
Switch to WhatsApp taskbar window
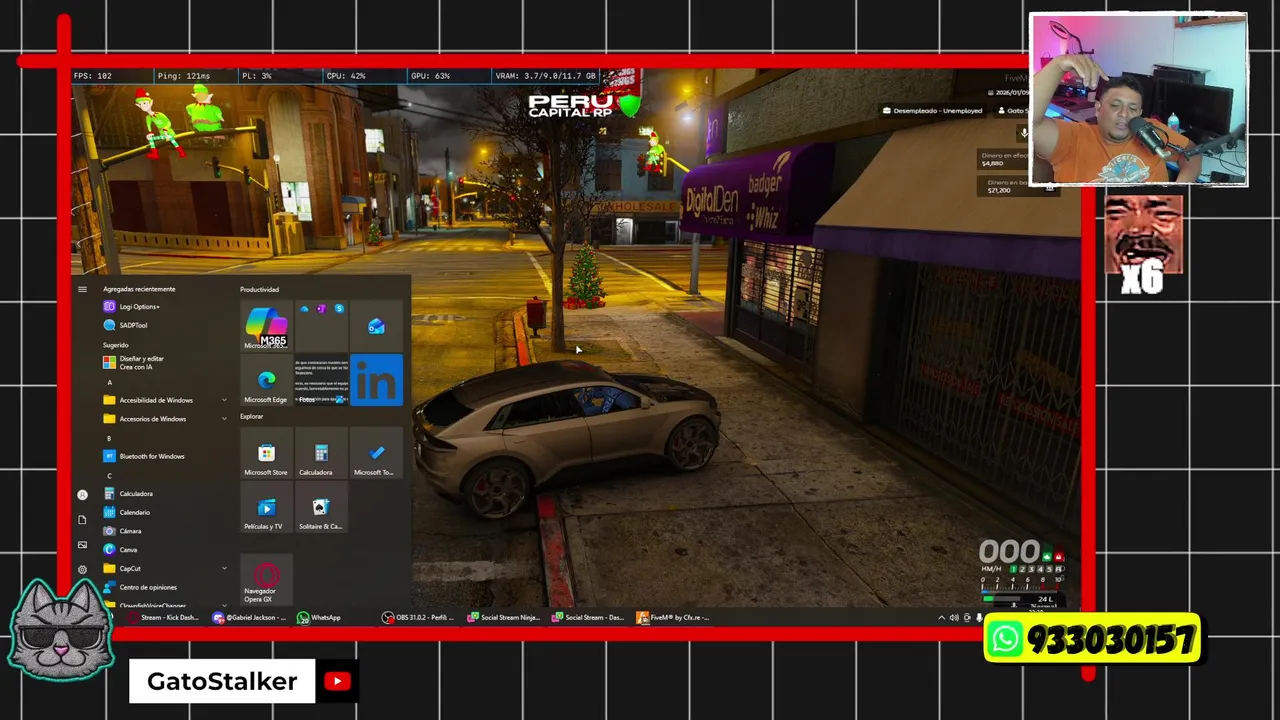tap(320, 618)
